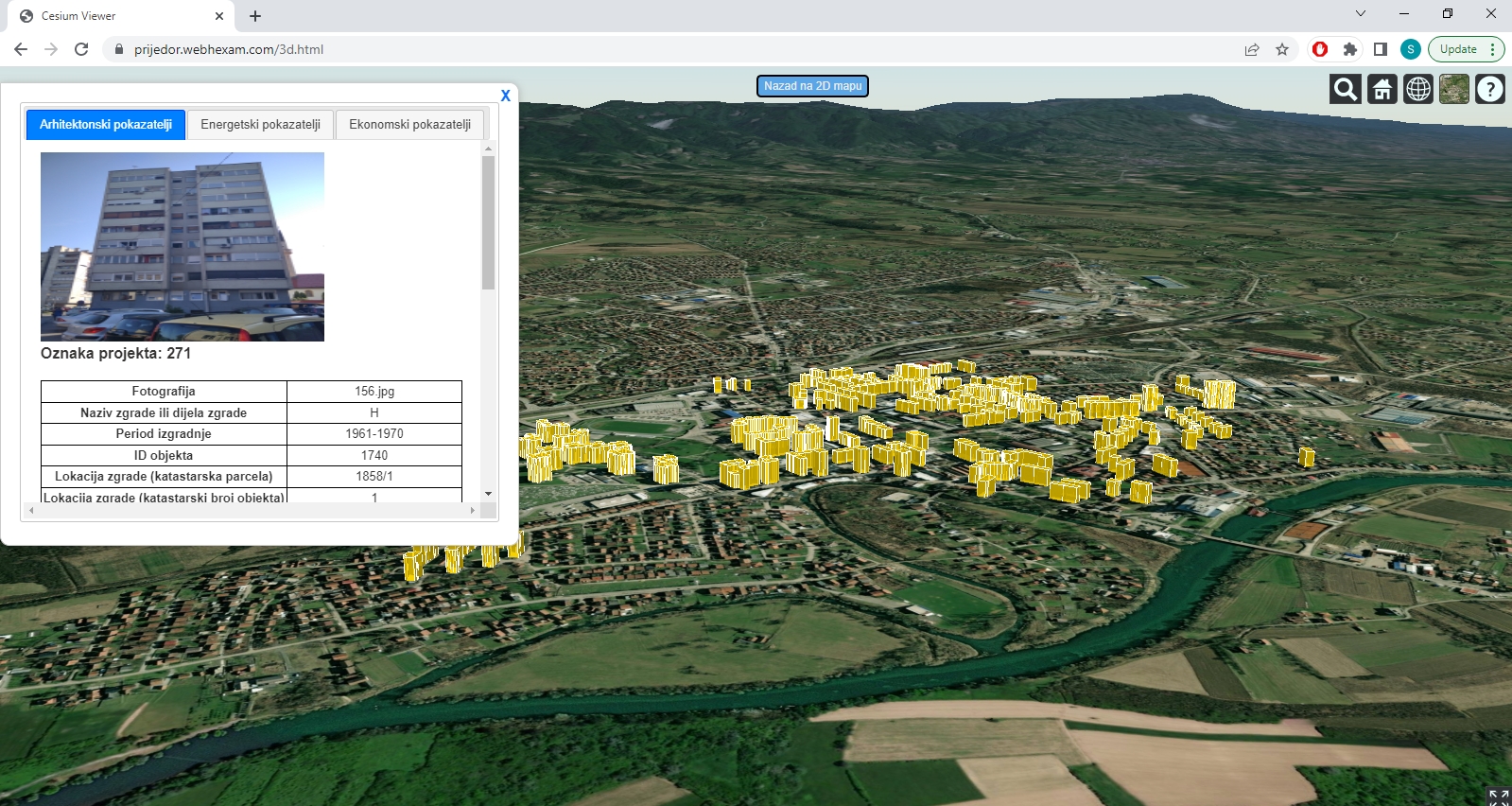The image size is (1512, 806).
Task: Open the base layer imagery picker
Action: tap(1453, 89)
